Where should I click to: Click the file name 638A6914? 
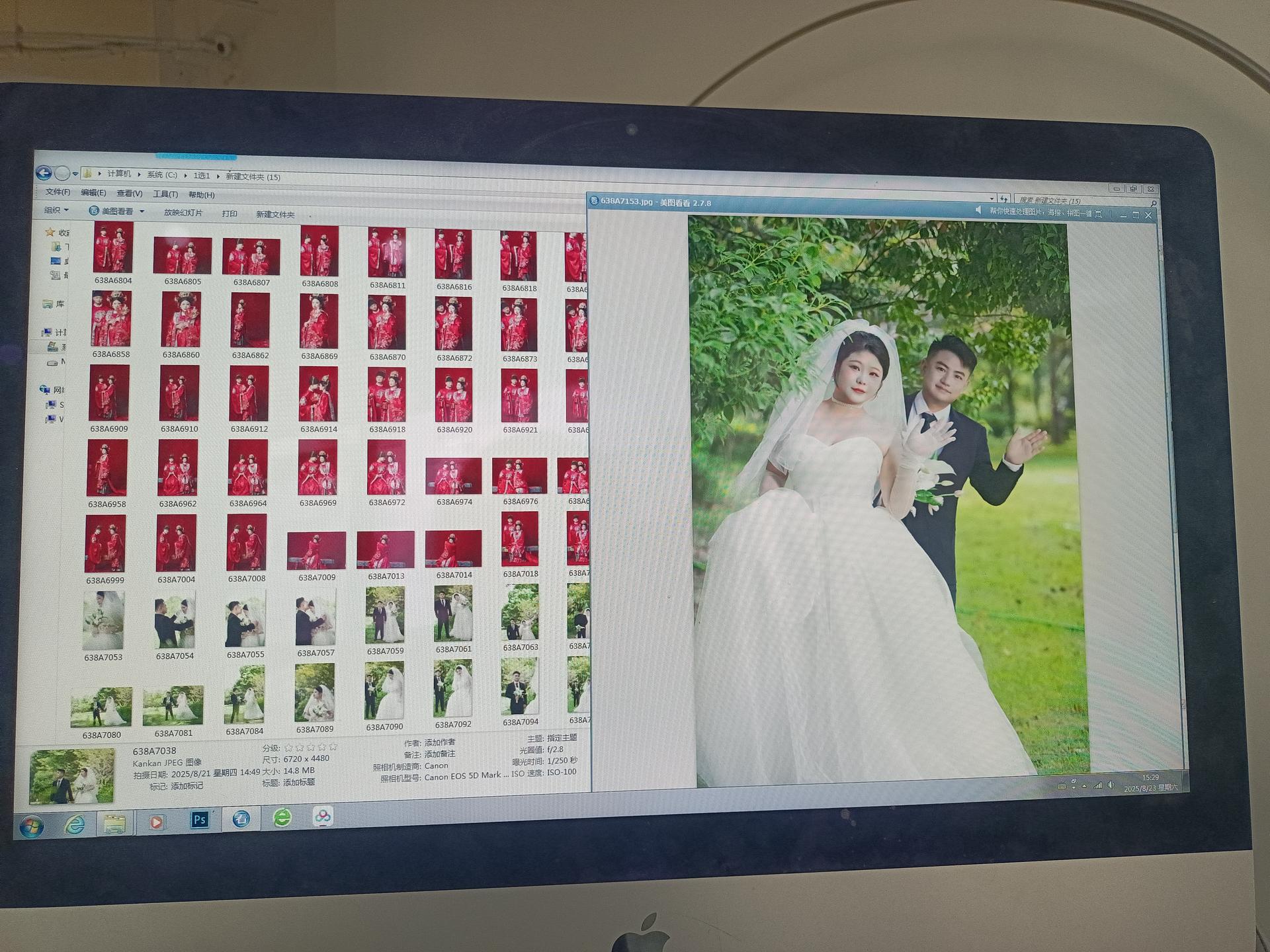coord(319,429)
